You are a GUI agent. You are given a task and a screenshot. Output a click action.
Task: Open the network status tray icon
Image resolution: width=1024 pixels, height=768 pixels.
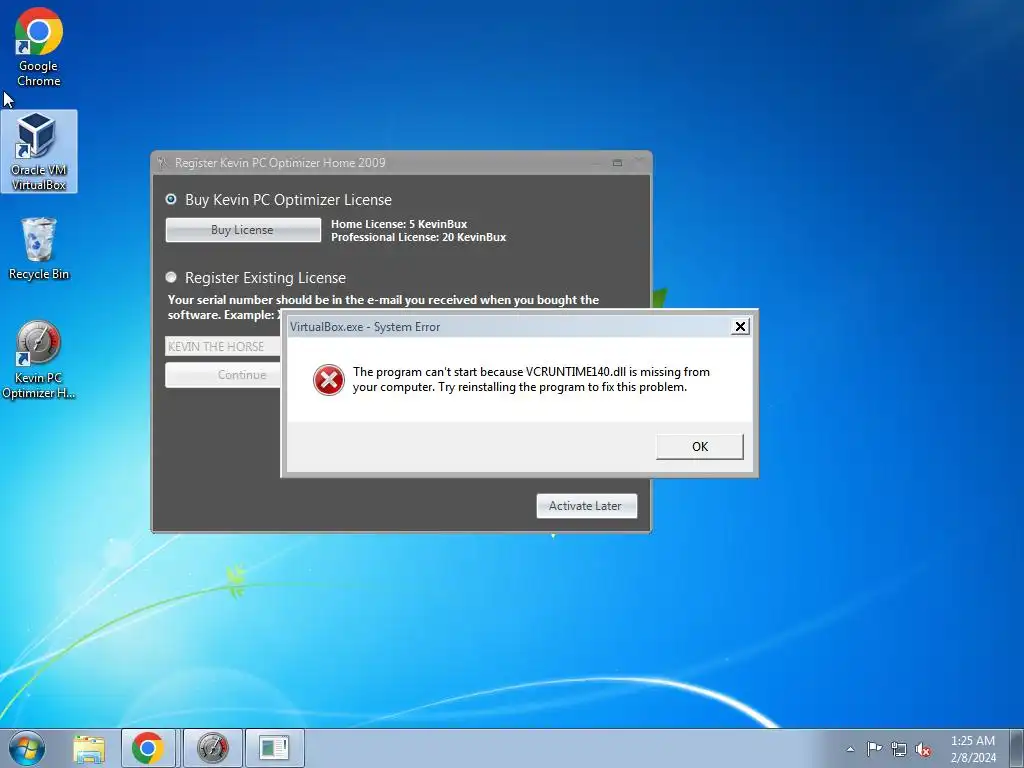click(x=899, y=749)
